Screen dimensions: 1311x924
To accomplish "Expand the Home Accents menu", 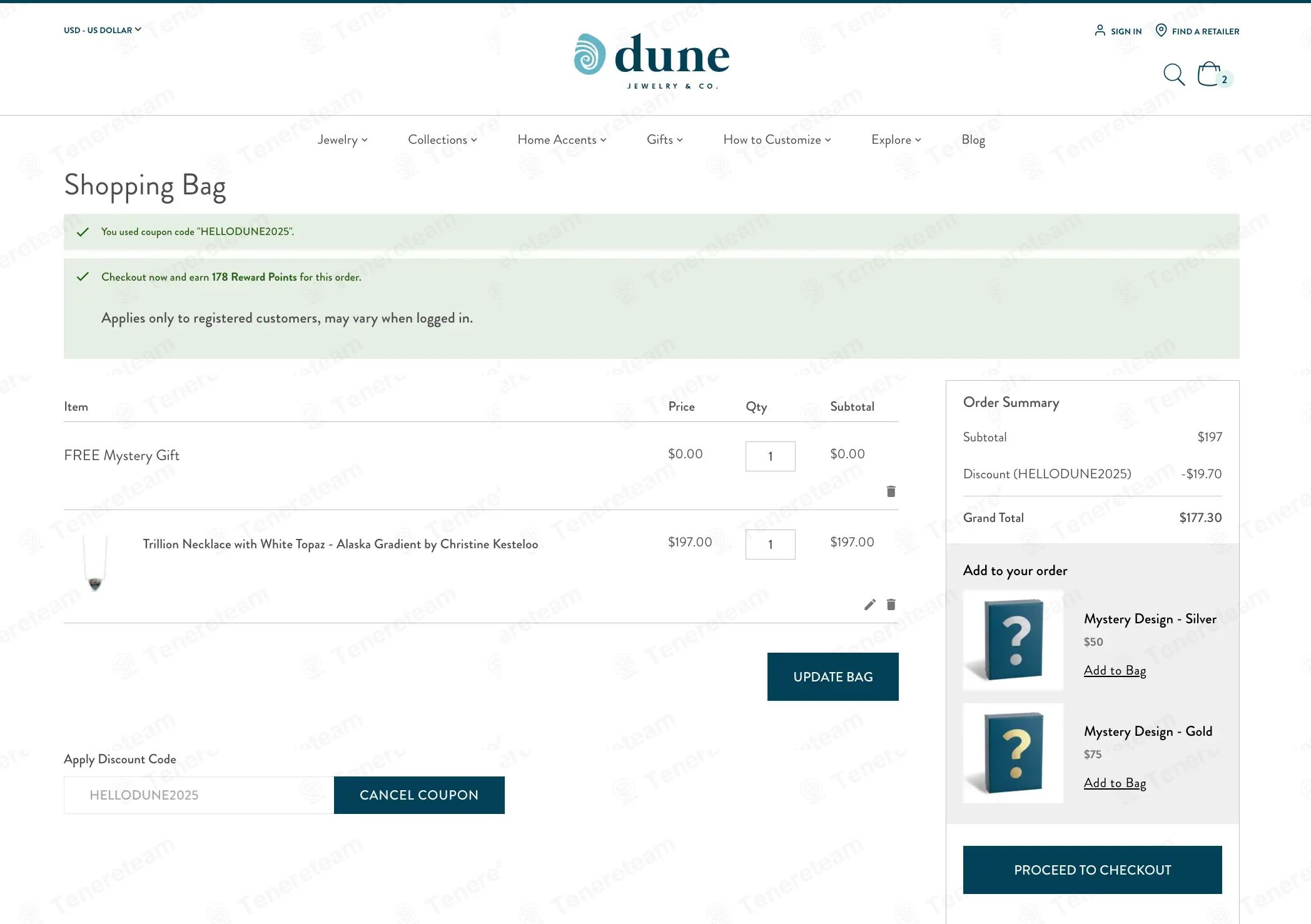I will (x=562, y=139).
